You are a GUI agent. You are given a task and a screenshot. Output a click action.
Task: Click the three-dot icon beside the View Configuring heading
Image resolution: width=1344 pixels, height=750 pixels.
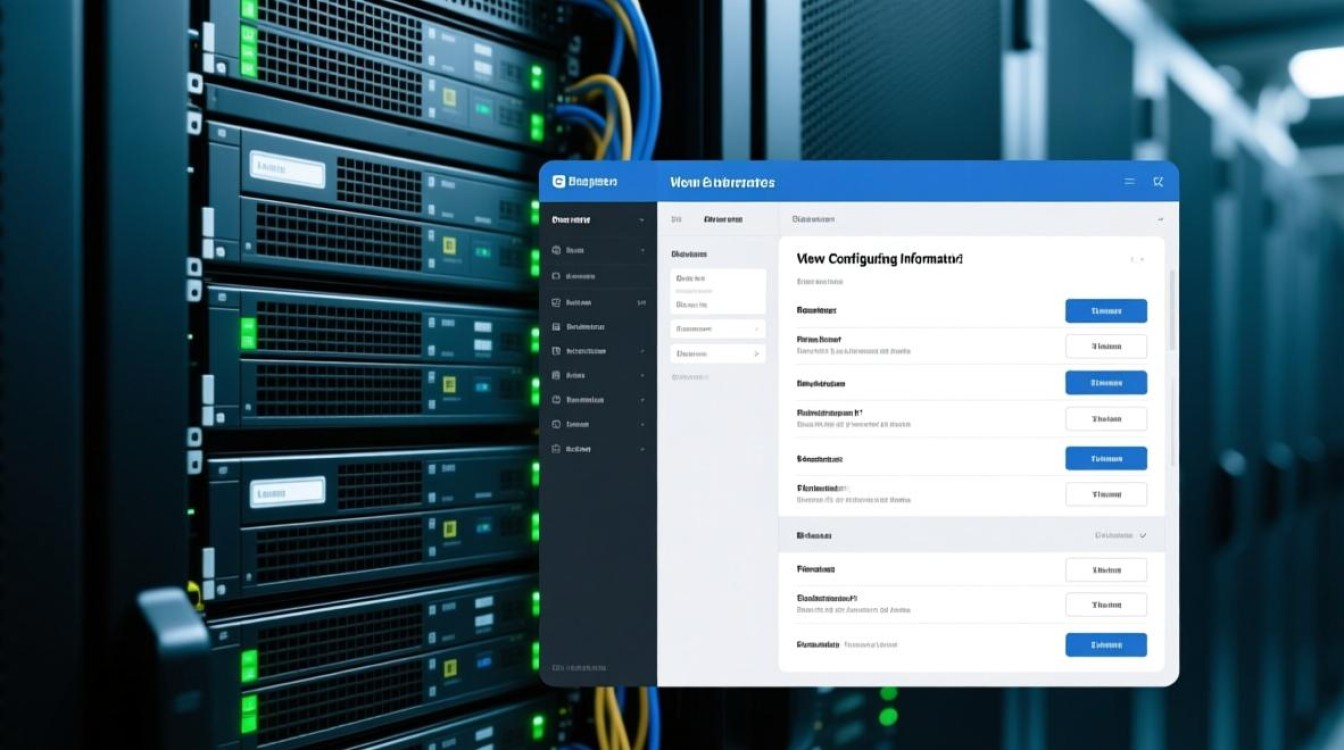(x=1137, y=259)
